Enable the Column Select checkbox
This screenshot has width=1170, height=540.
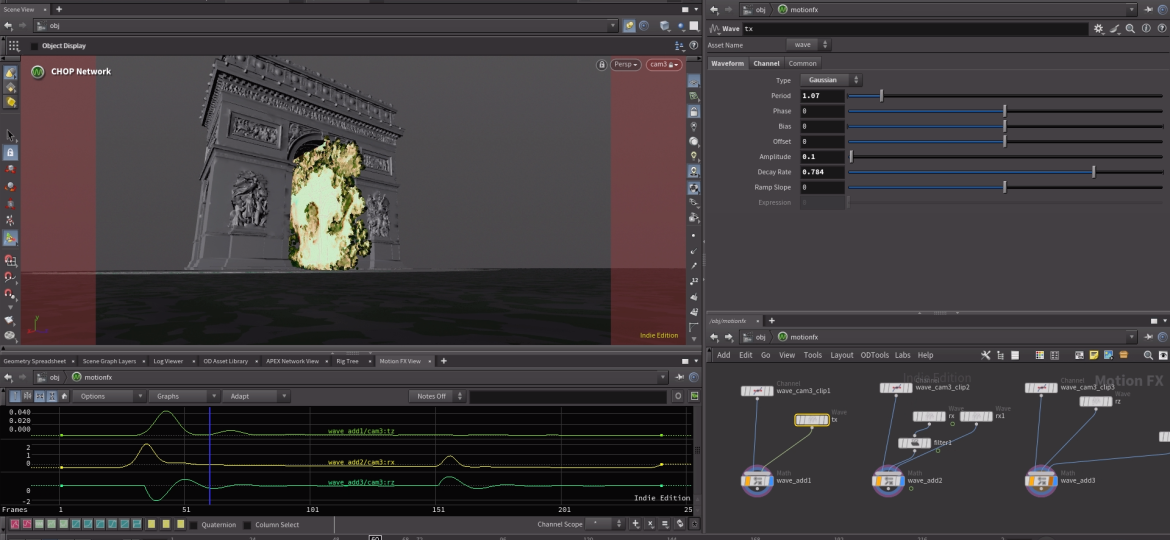coord(247,524)
